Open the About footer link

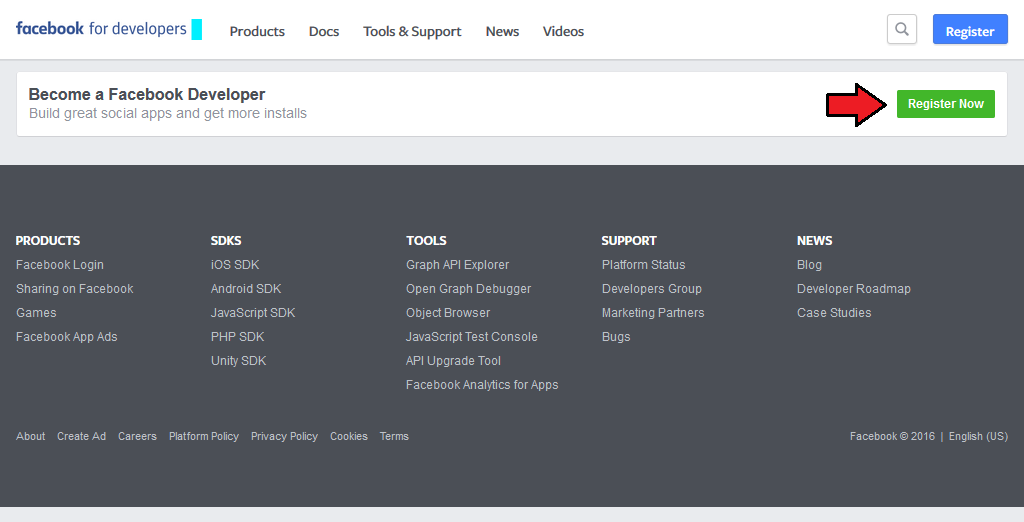[31, 436]
